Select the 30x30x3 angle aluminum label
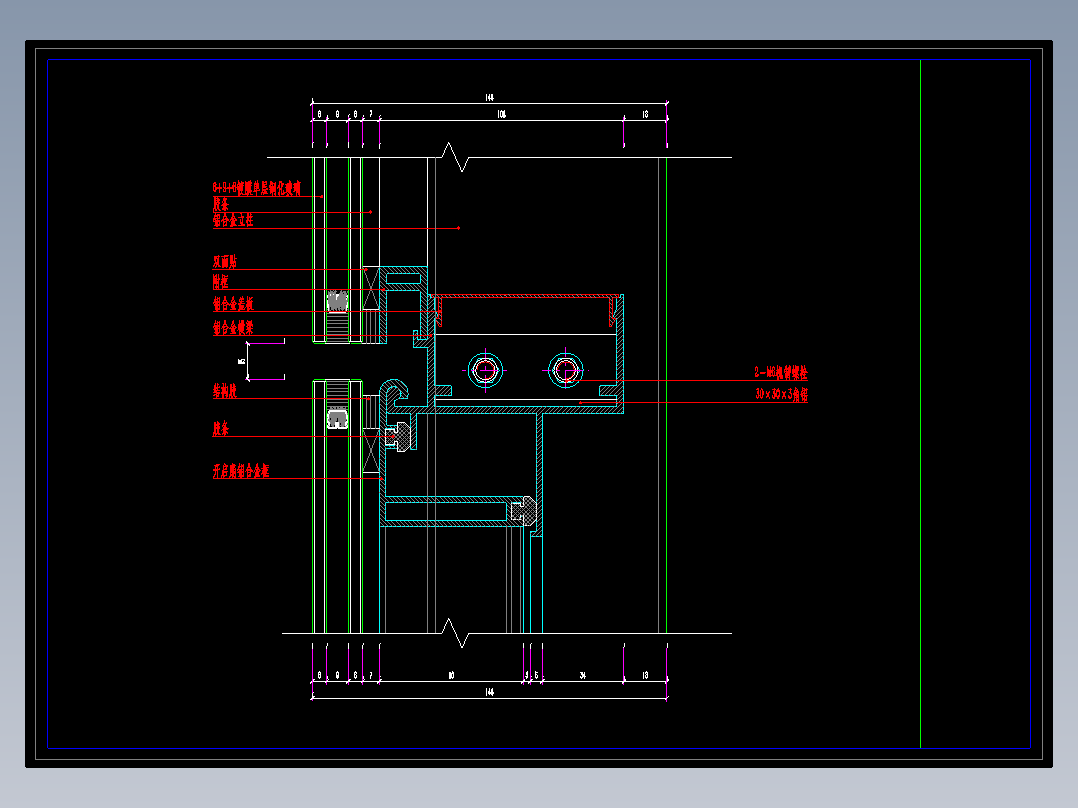 coord(781,395)
